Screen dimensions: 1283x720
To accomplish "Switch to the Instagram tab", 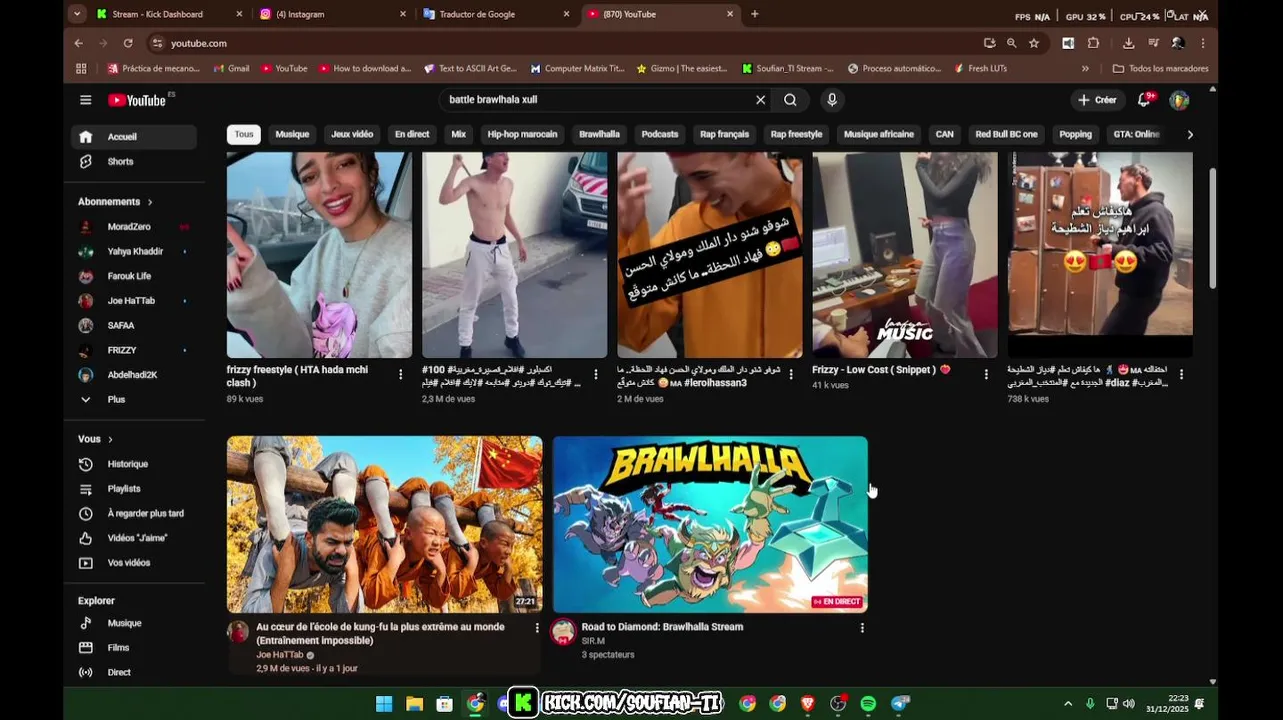I will click(x=333, y=14).
